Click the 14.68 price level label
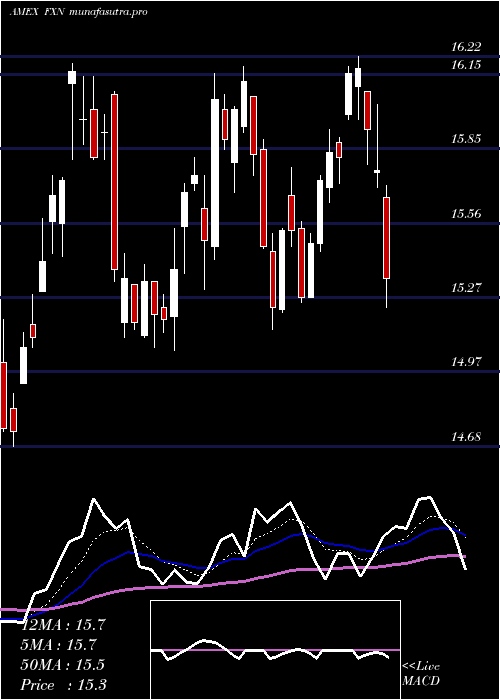Screen dimensions: 500x700 click(x=466, y=436)
